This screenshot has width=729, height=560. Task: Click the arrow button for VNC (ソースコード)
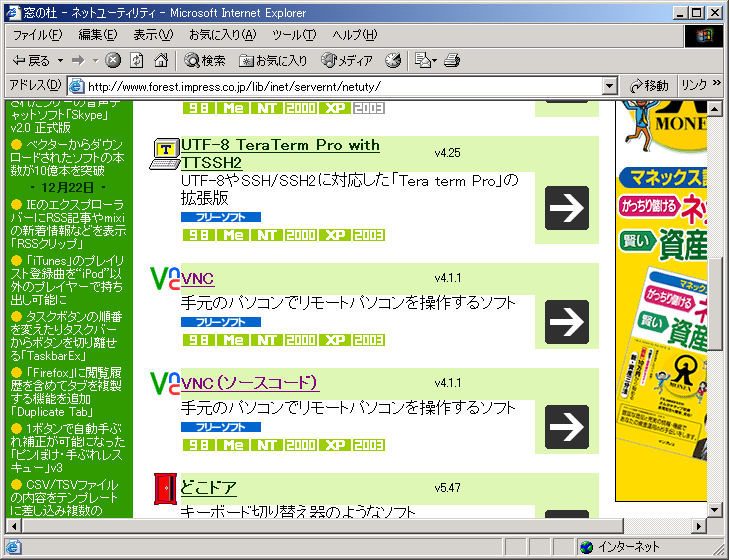[x=567, y=427]
